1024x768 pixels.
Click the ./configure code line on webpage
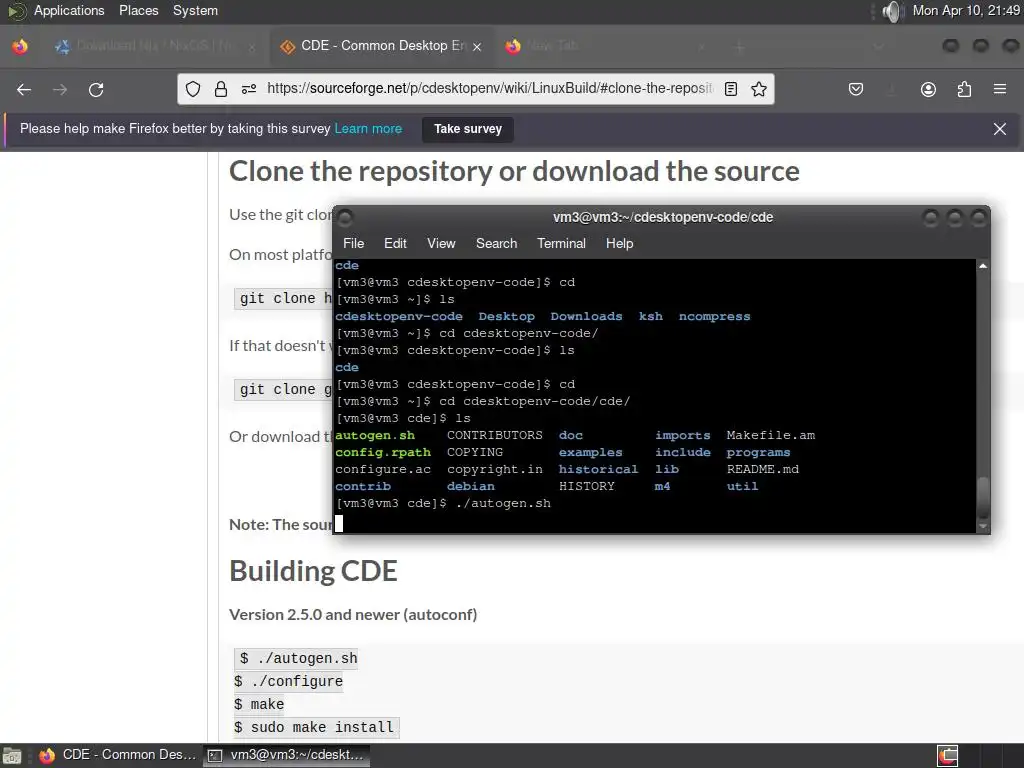[289, 681]
